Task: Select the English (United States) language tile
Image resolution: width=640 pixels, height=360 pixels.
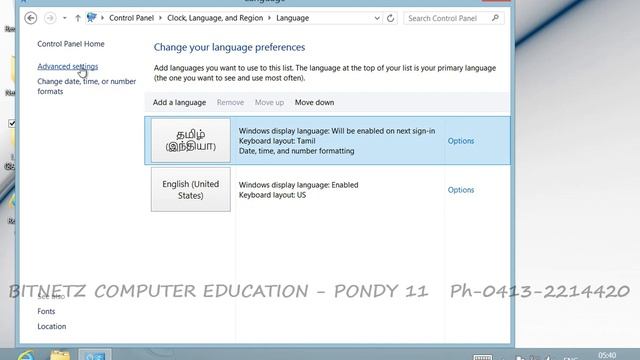Action: pyautogui.click(x=191, y=189)
